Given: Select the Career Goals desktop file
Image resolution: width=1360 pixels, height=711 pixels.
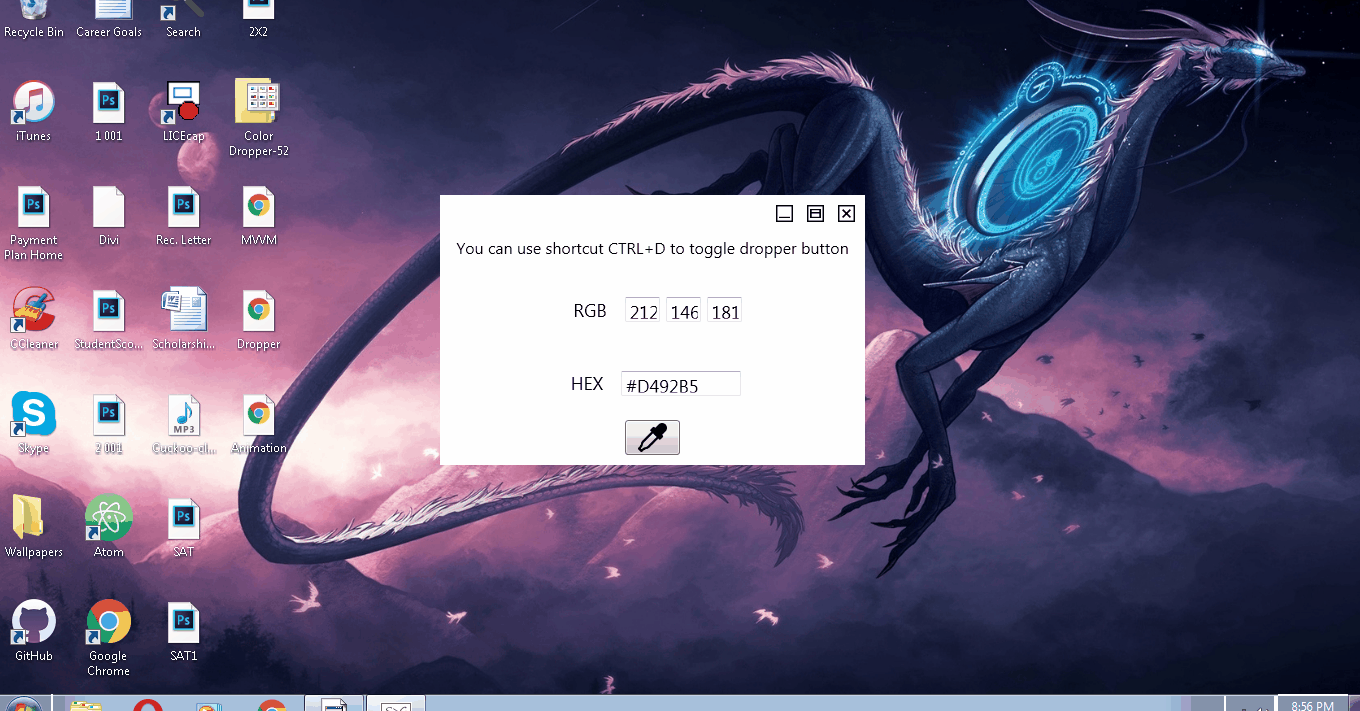Looking at the screenshot, I should pos(109,20).
